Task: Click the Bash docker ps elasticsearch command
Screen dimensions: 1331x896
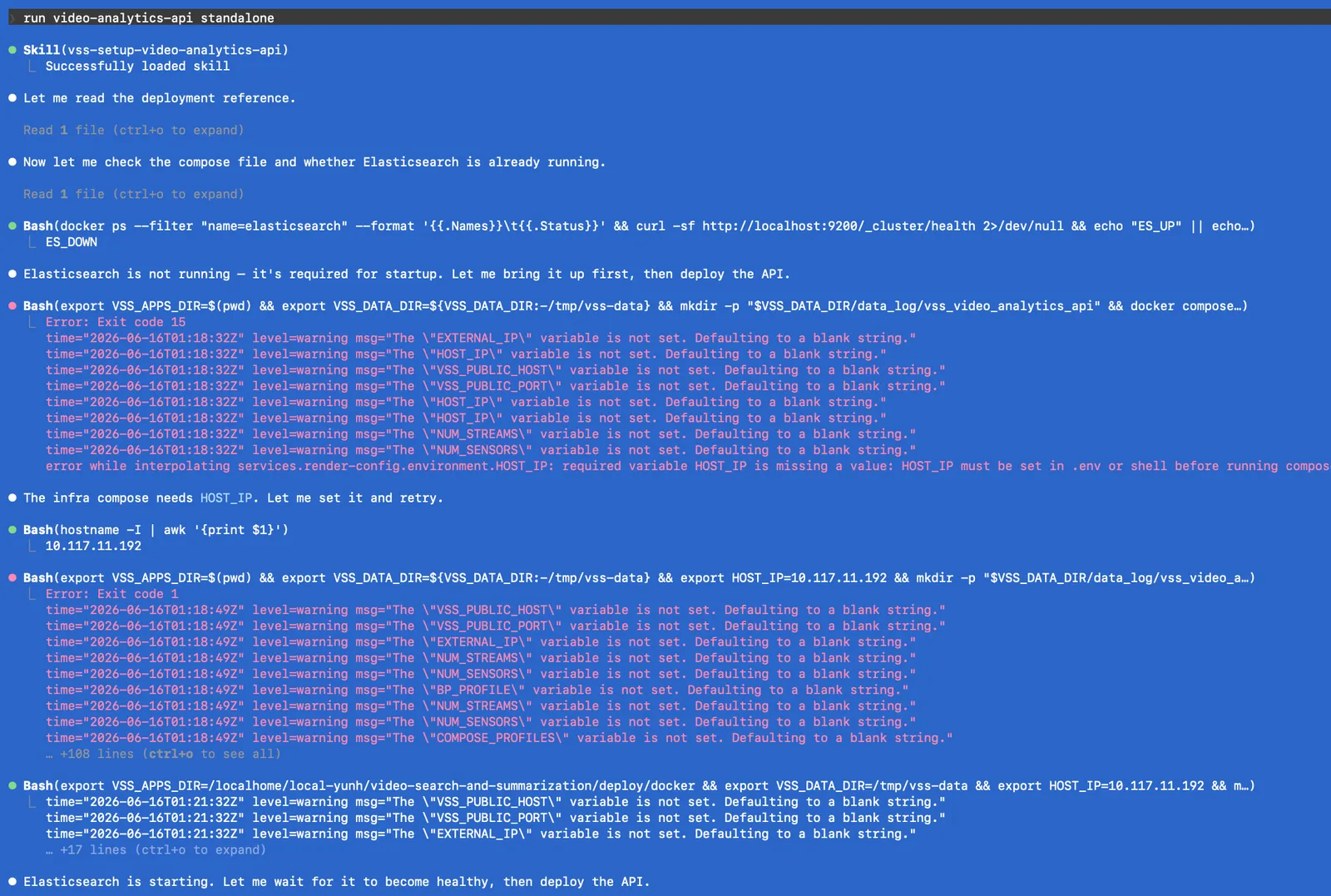Action: click(x=639, y=226)
